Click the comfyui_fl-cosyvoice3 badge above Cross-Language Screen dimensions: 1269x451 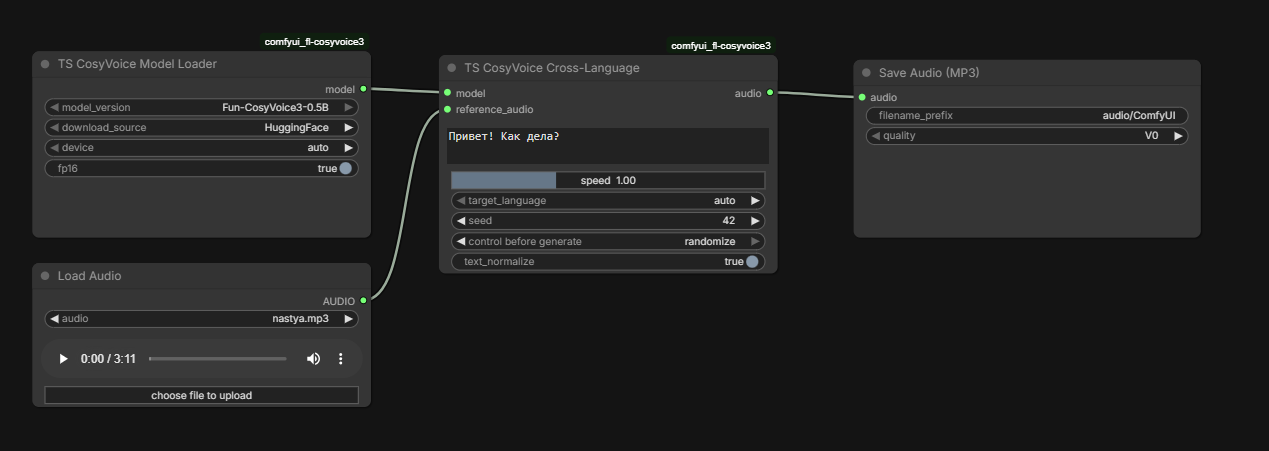coord(721,46)
